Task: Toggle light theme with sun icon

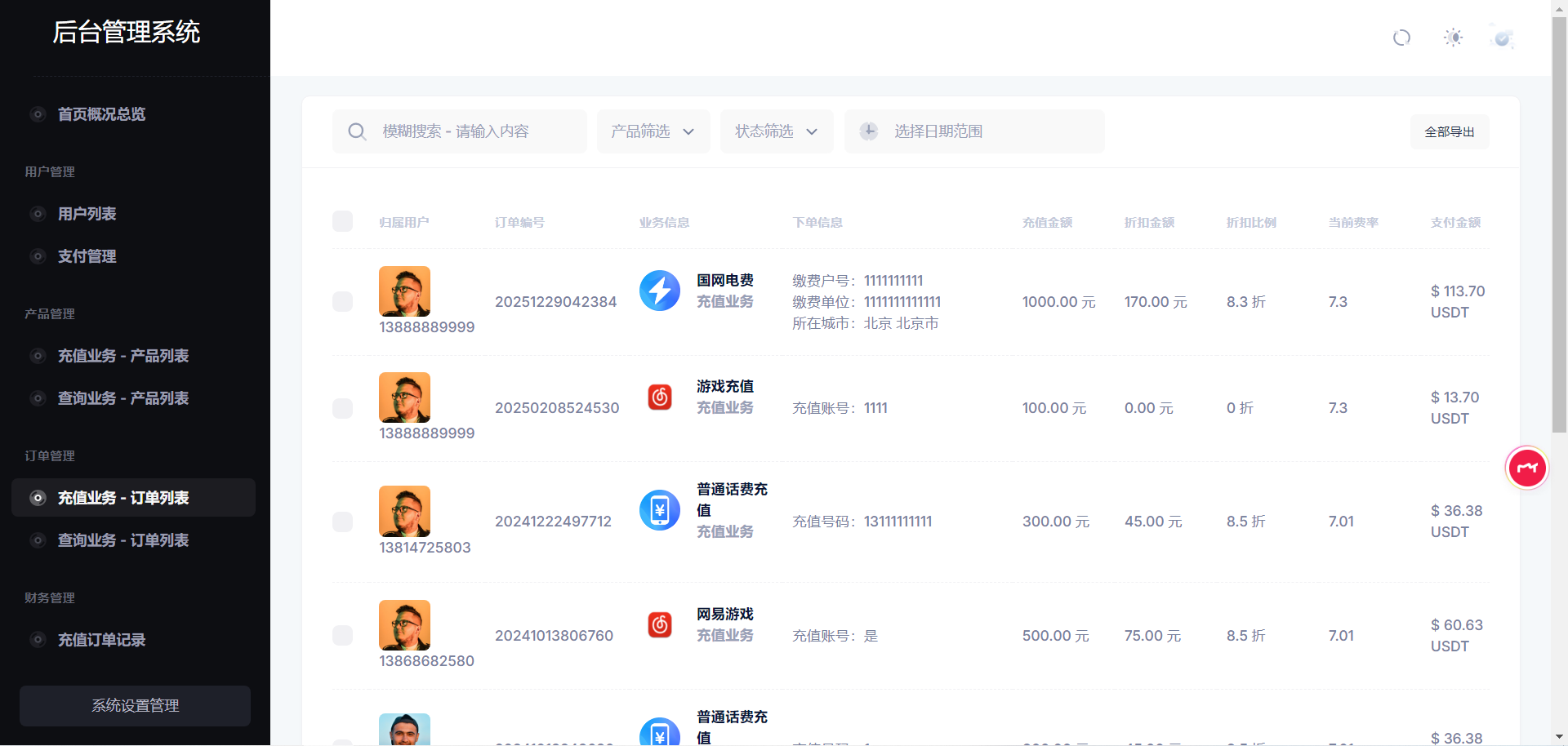Action: click(x=1453, y=38)
